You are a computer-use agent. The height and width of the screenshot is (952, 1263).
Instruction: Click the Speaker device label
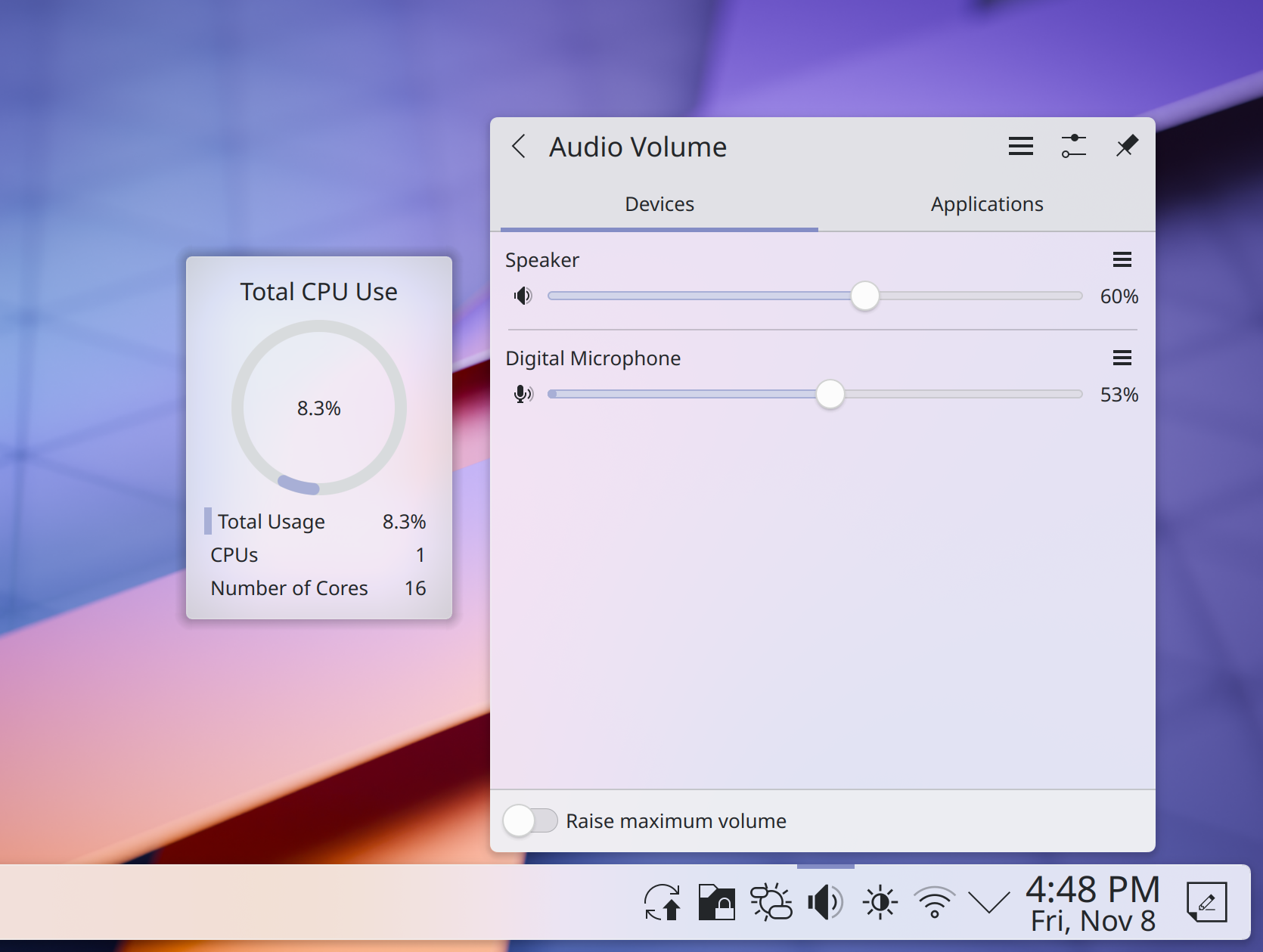tap(542, 260)
